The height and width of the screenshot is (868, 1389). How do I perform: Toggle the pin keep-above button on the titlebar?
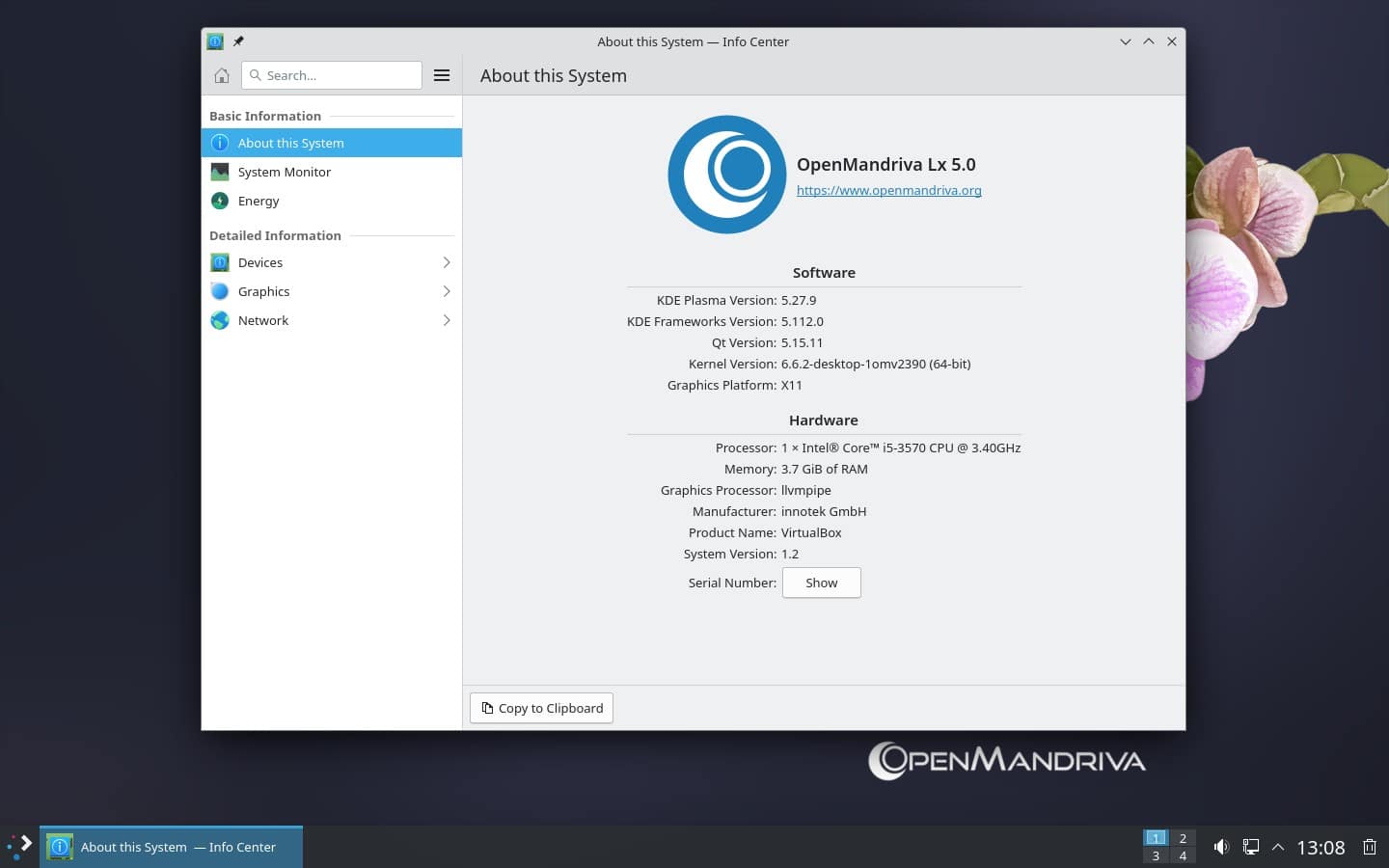tap(237, 41)
